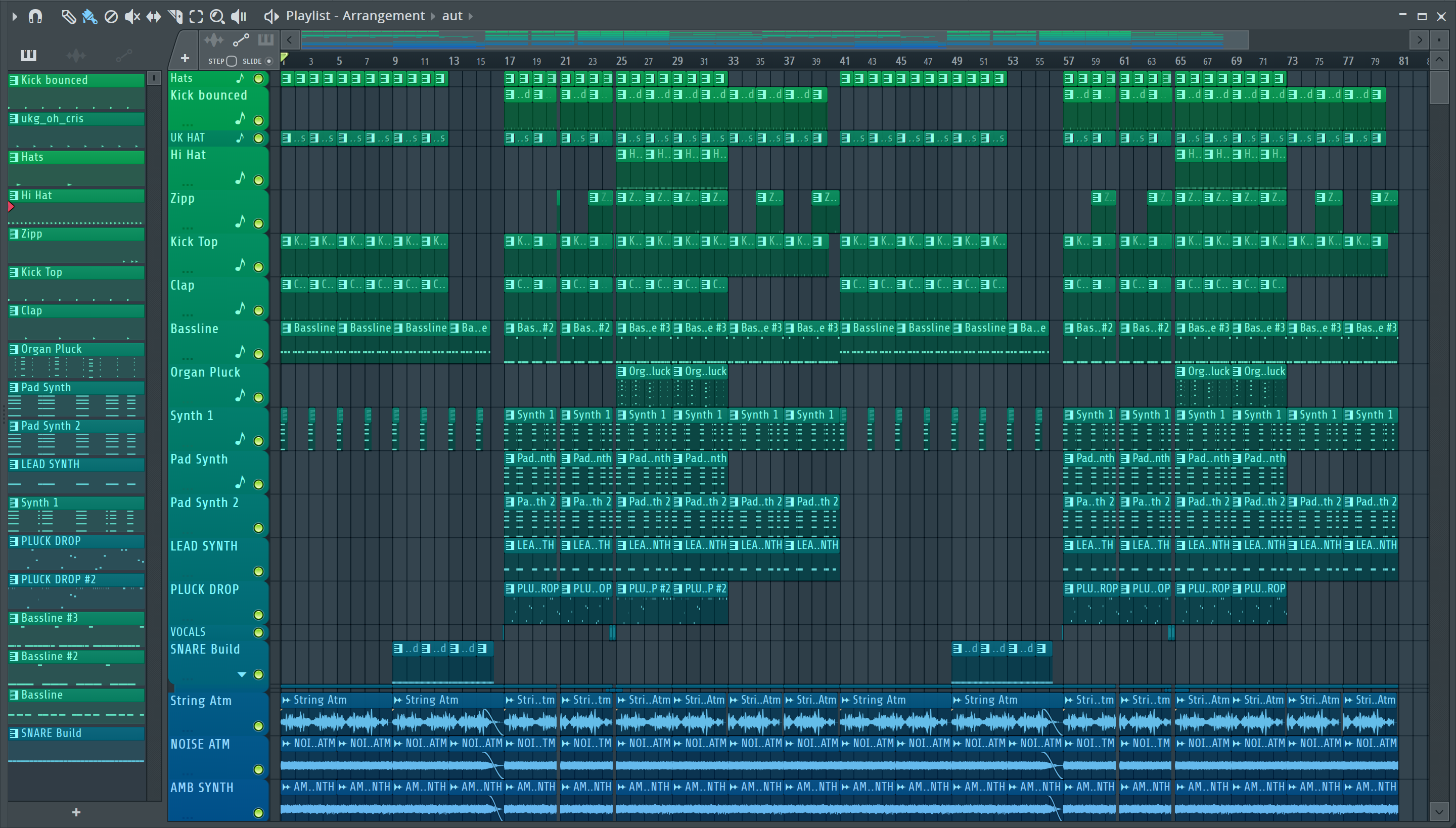
Task: Click note icon on Kick bounced track
Action: click(240, 118)
